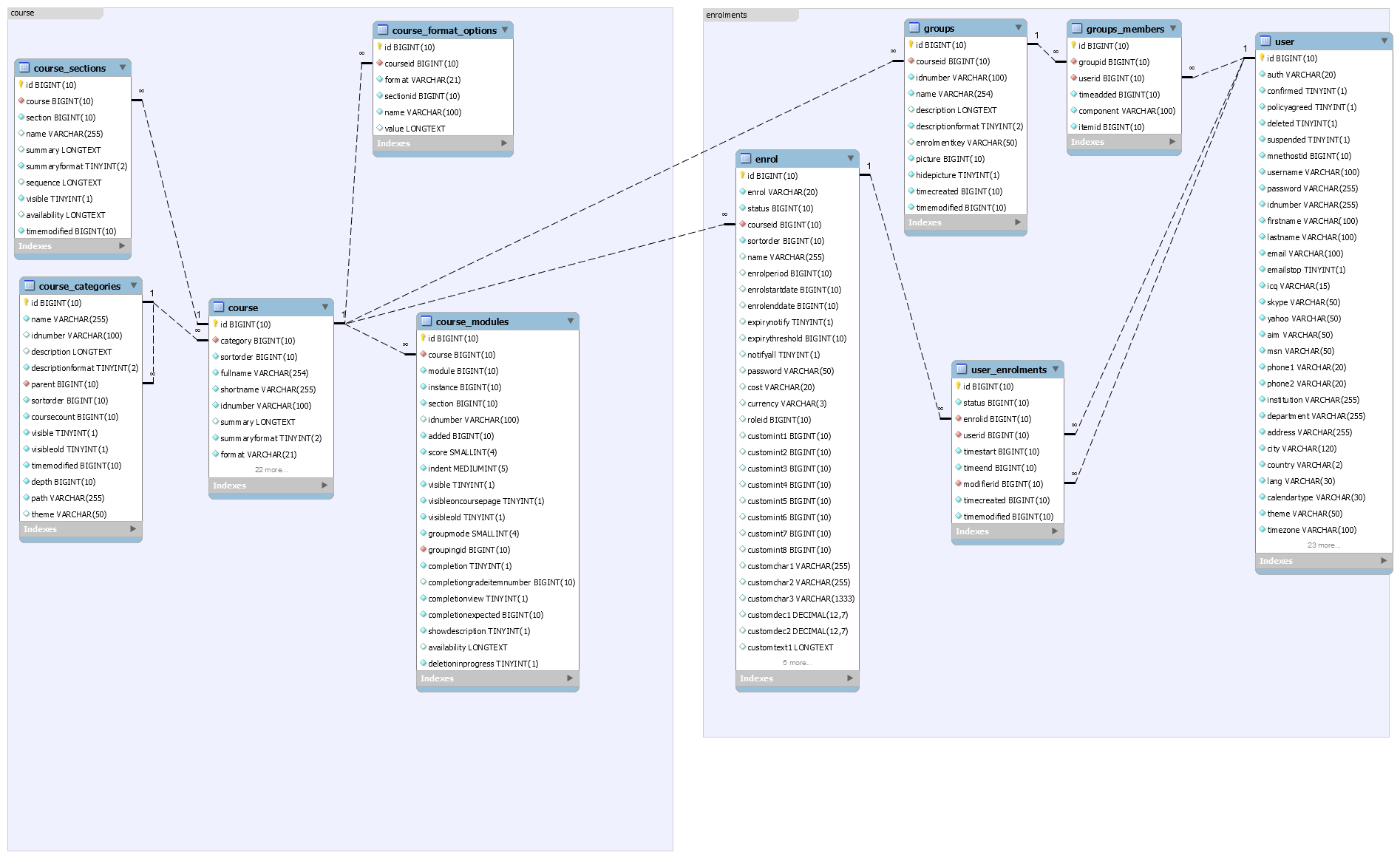Expand Indexes section of course_categories table
Screen dimensions: 1400x858
coord(133,529)
